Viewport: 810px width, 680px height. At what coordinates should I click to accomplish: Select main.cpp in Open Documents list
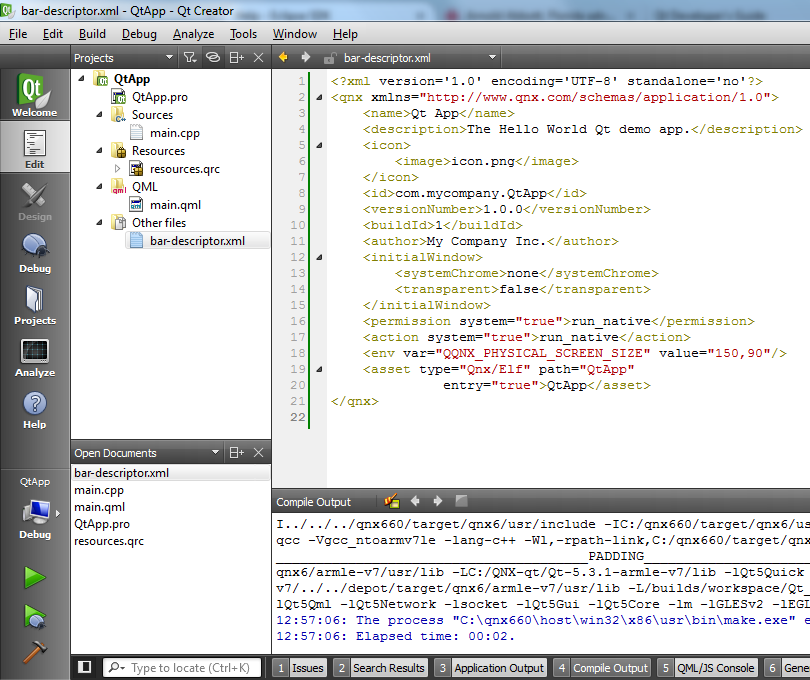99,490
